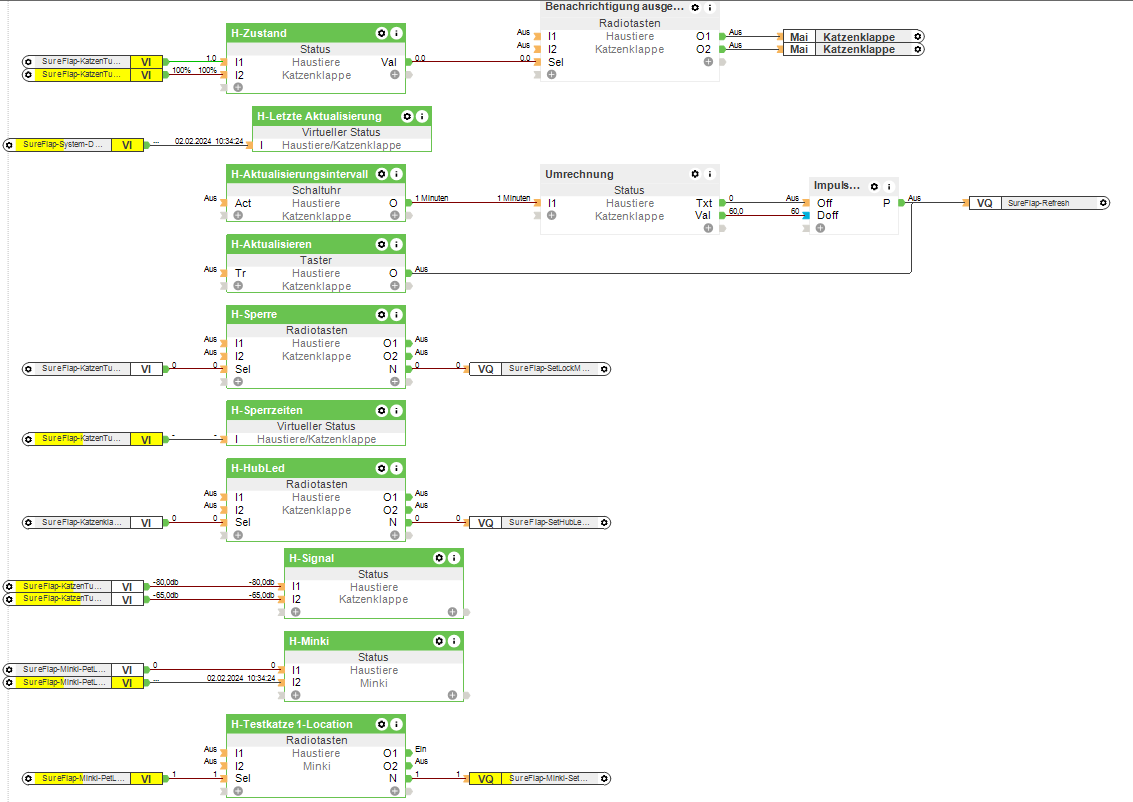Click the 60,0 value at Umrechnung Val output

click(x=736, y=211)
